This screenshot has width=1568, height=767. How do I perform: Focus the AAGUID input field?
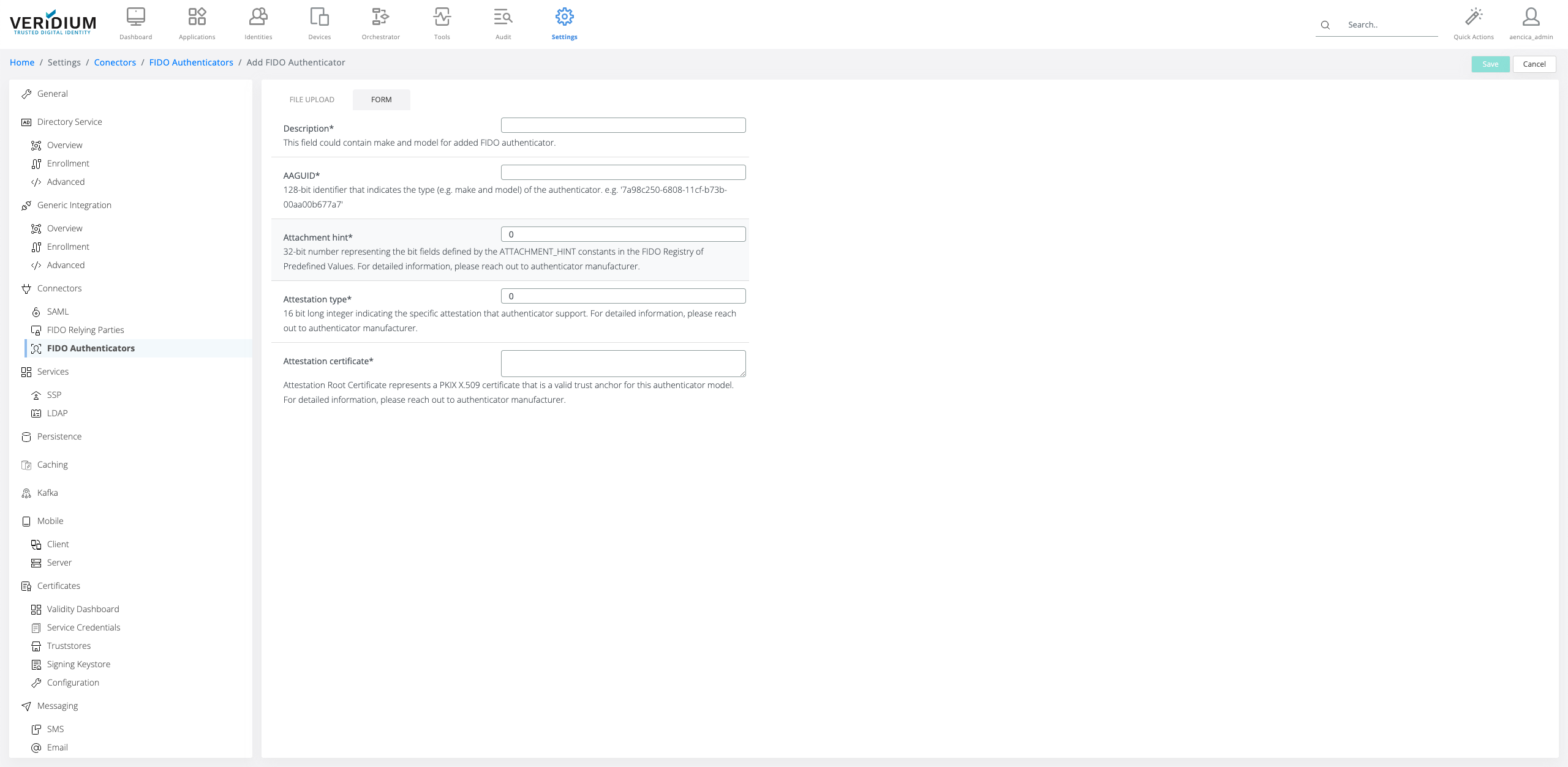click(x=623, y=173)
